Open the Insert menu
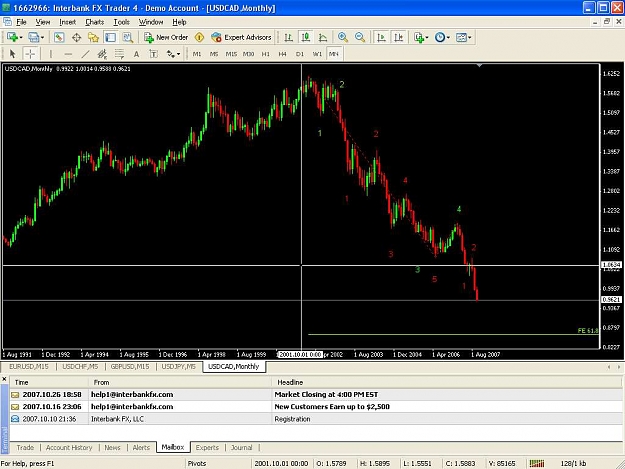Viewport: 625px width, 469px height. point(67,22)
